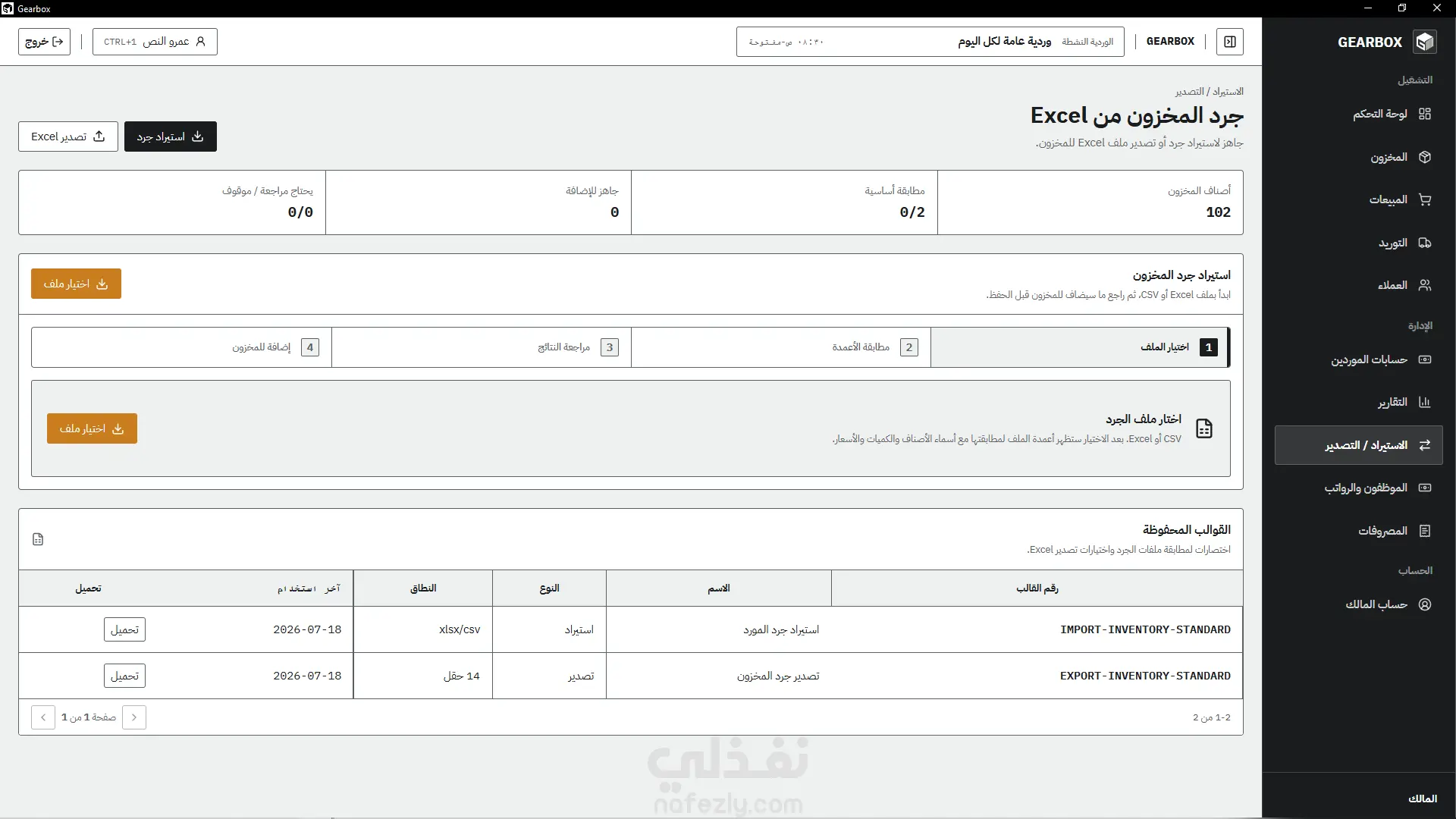Open المخزون inventory cube icon in sidebar
Image resolution: width=1456 pixels, height=819 pixels.
(x=1424, y=157)
